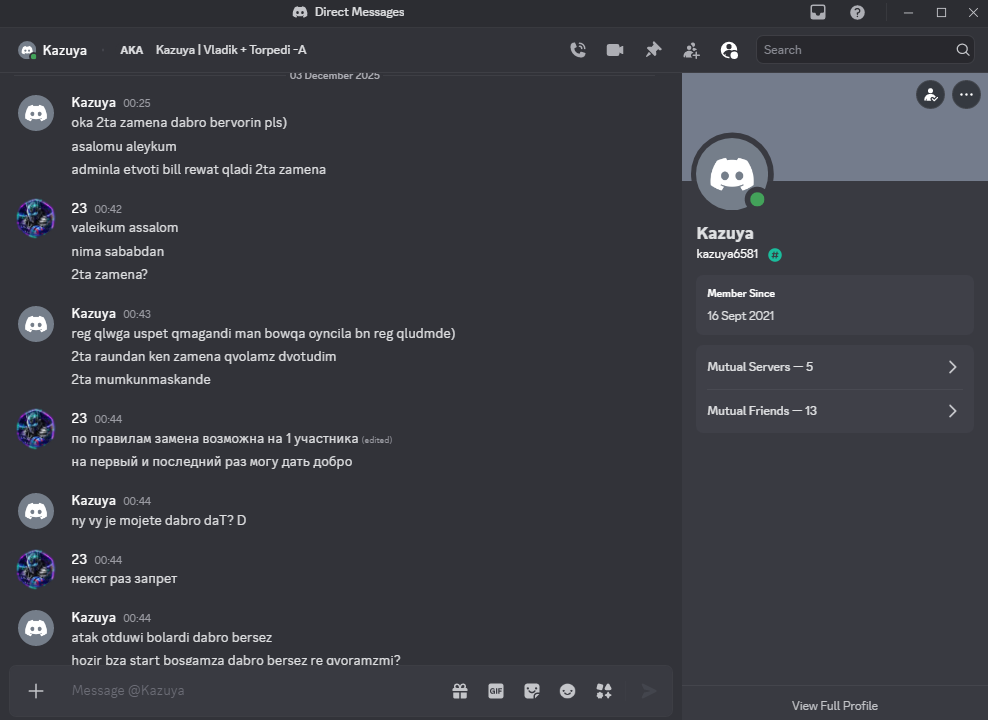988x720 pixels.
Task: Open pinned messages
Action: [x=653, y=50]
